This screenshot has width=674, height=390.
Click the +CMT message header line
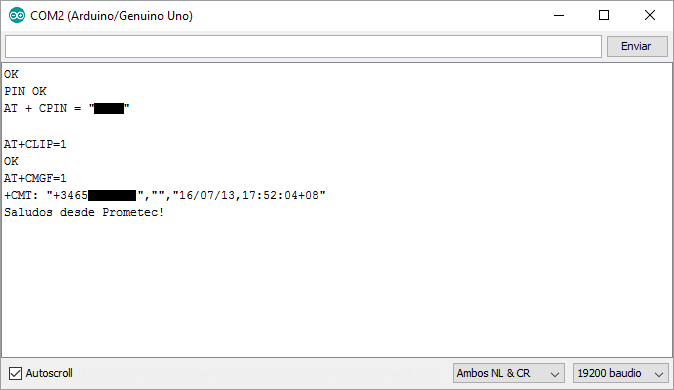point(165,195)
